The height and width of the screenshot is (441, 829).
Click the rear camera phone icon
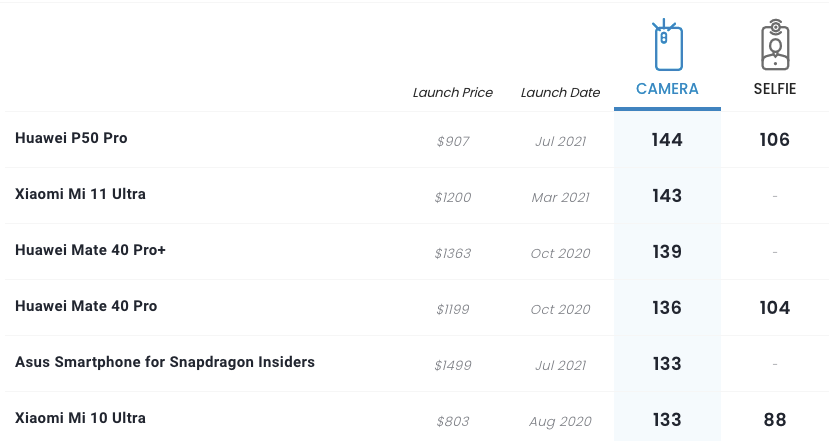[667, 46]
